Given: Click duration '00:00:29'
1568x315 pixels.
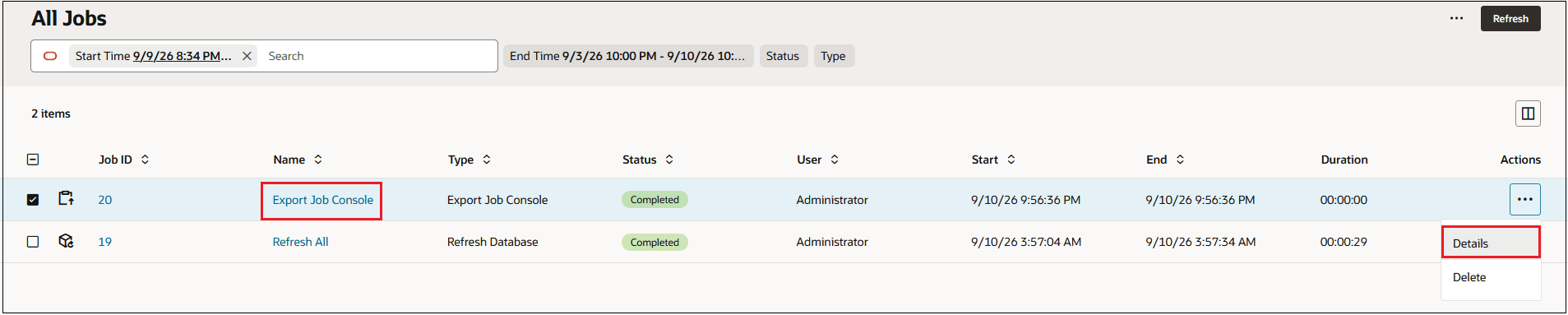Looking at the screenshot, I should click(1344, 242).
